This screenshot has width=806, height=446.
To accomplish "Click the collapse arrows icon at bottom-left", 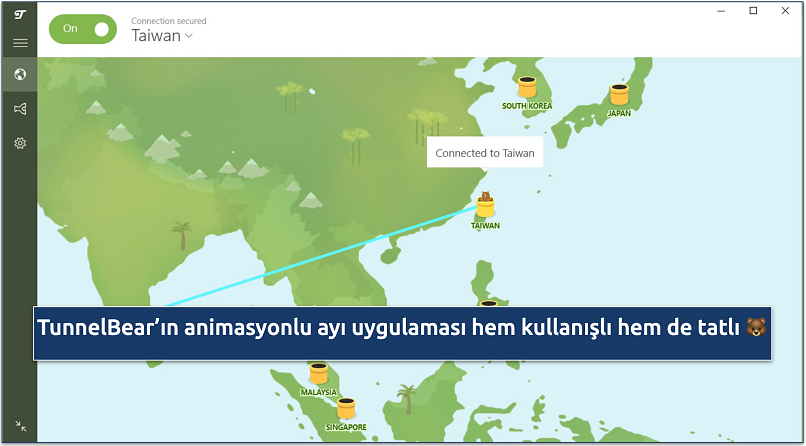I will (19, 426).
